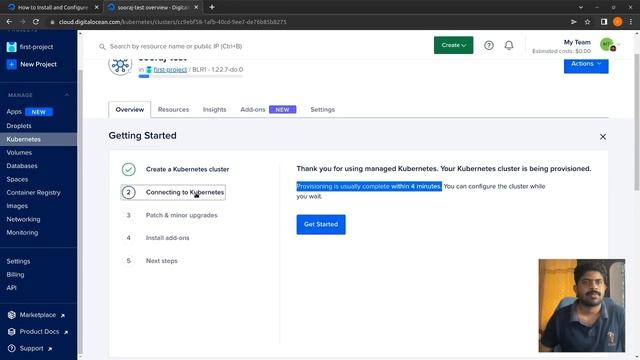
Task: Click the Get Started button
Action: (321, 224)
